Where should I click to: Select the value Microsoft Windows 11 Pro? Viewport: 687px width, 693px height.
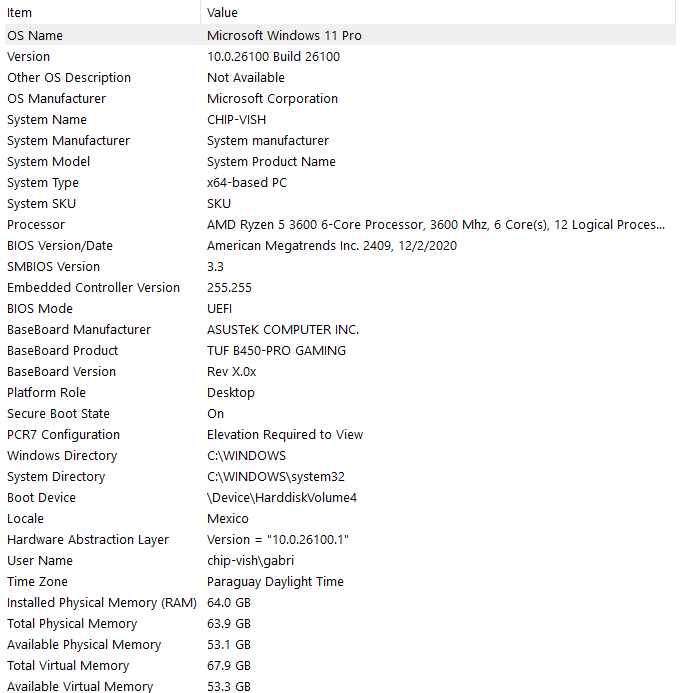[x=284, y=35]
